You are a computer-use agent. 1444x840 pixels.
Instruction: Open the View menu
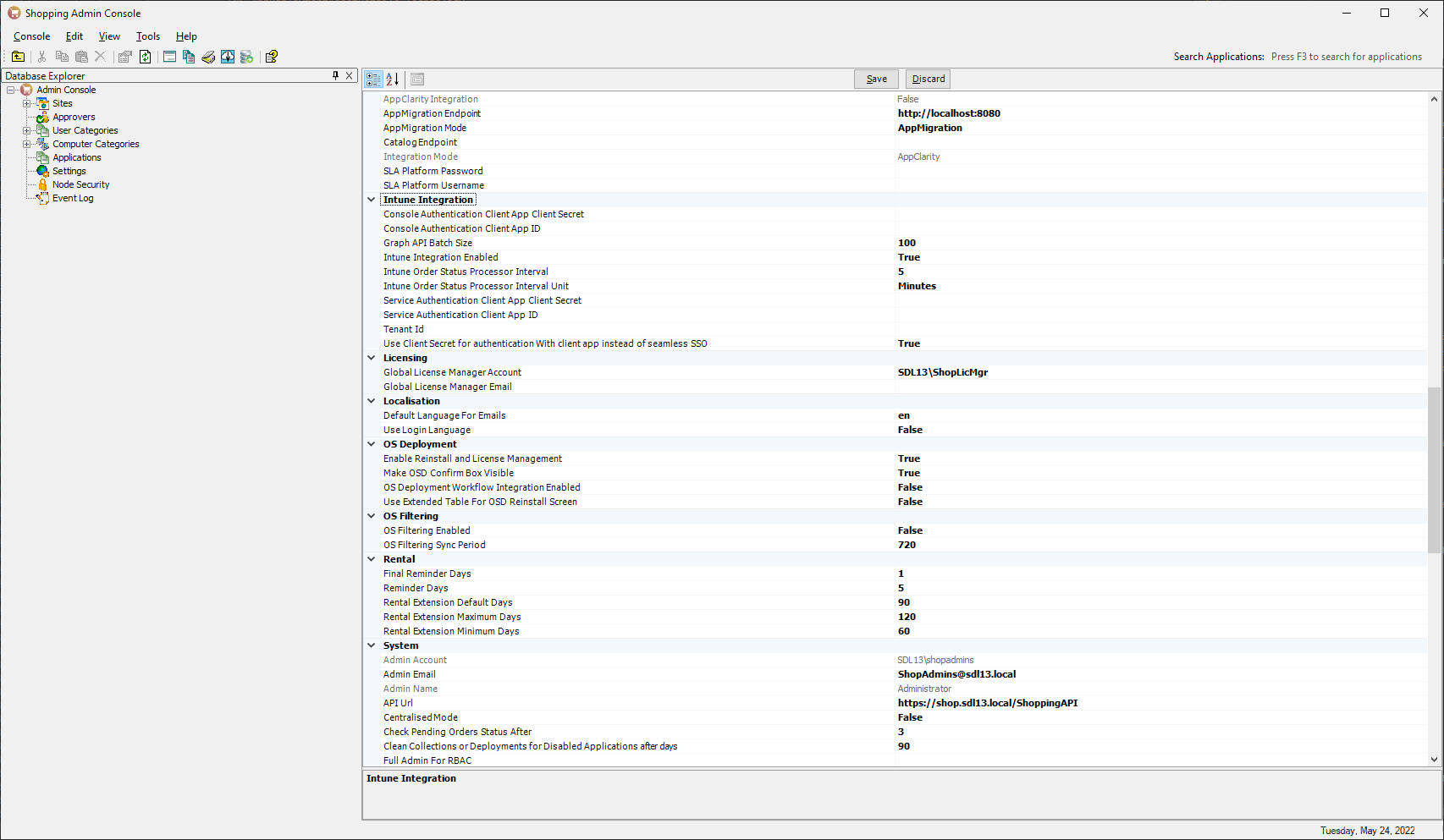pyautogui.click(x=109, y=36)
